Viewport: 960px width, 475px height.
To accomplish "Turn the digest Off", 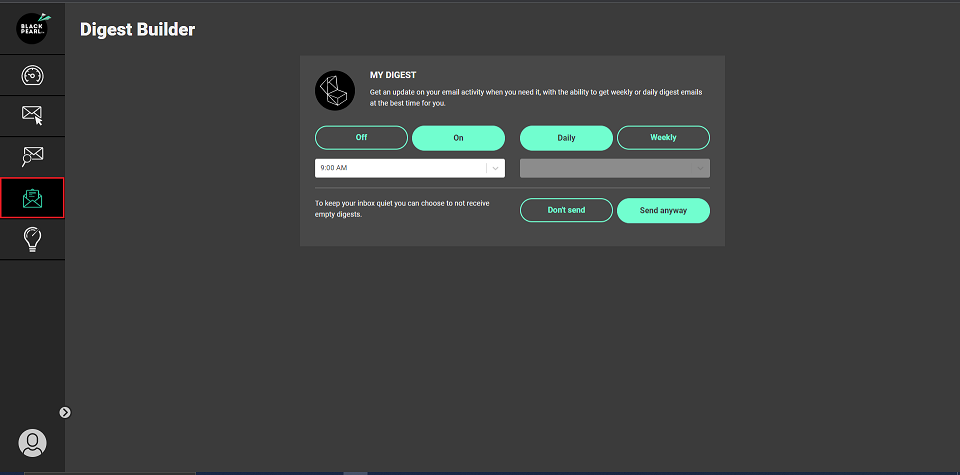I will coord(361,138).
